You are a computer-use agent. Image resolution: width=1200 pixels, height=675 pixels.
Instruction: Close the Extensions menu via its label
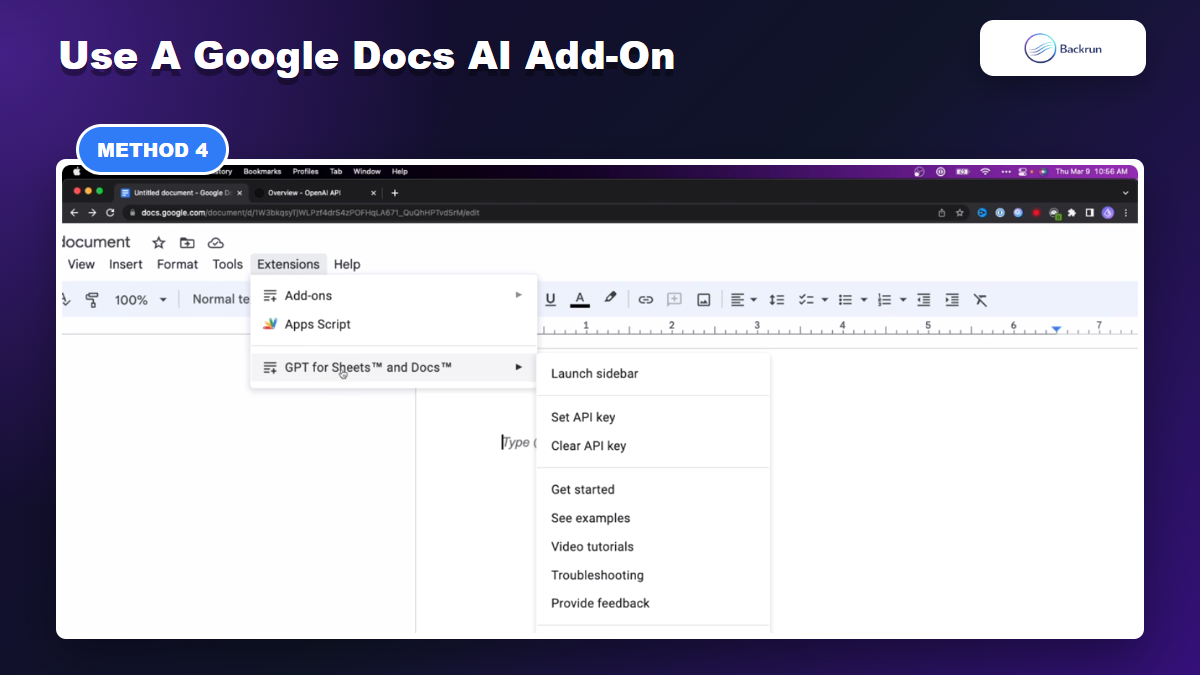coord(288,264)
